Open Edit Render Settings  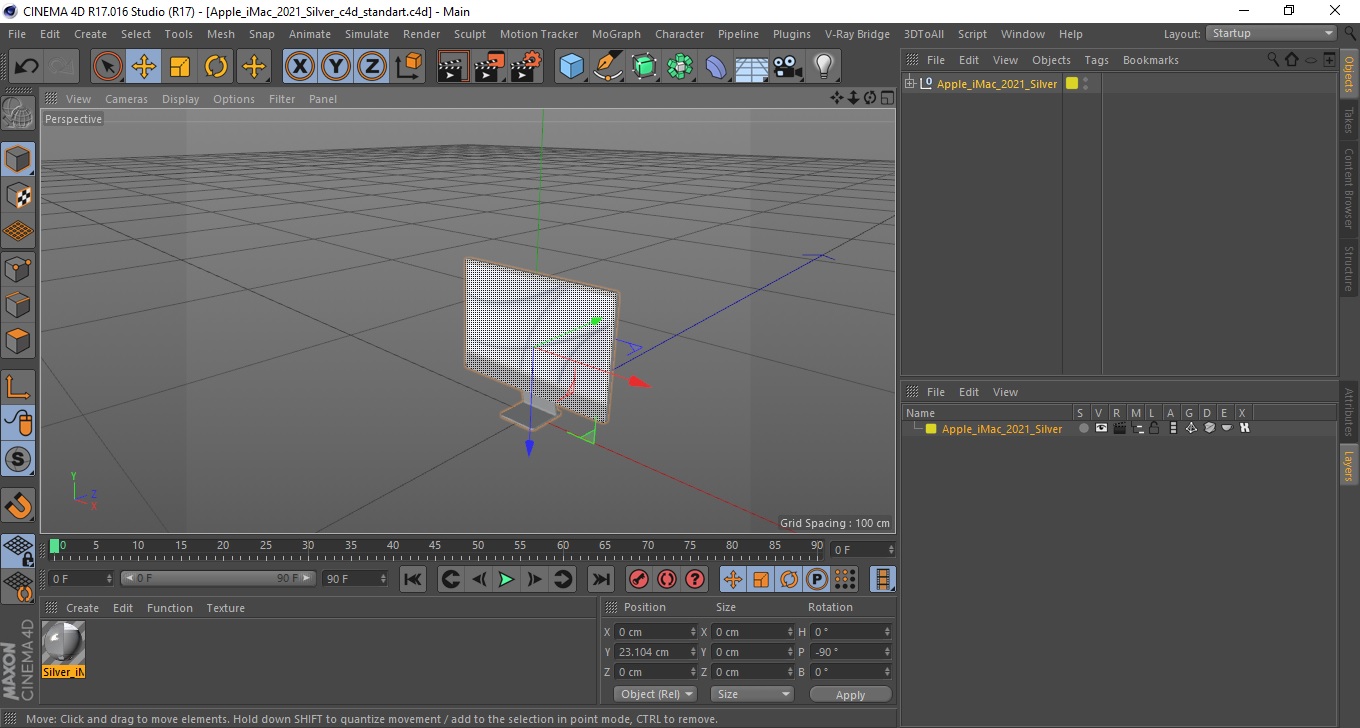pyautogui.click(x=526, y=67)
